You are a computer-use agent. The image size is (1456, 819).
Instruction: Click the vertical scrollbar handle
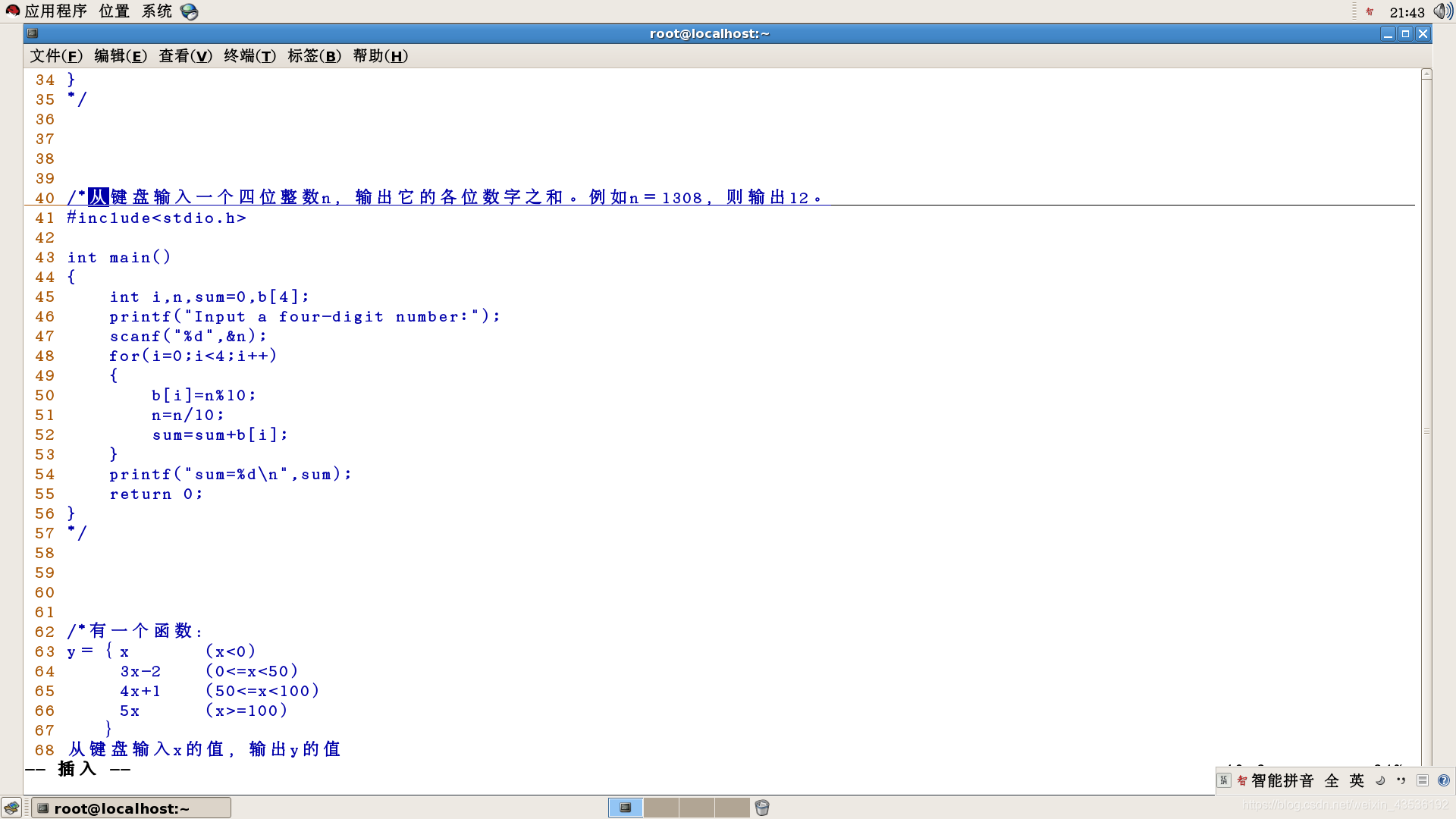point(1426,431)
